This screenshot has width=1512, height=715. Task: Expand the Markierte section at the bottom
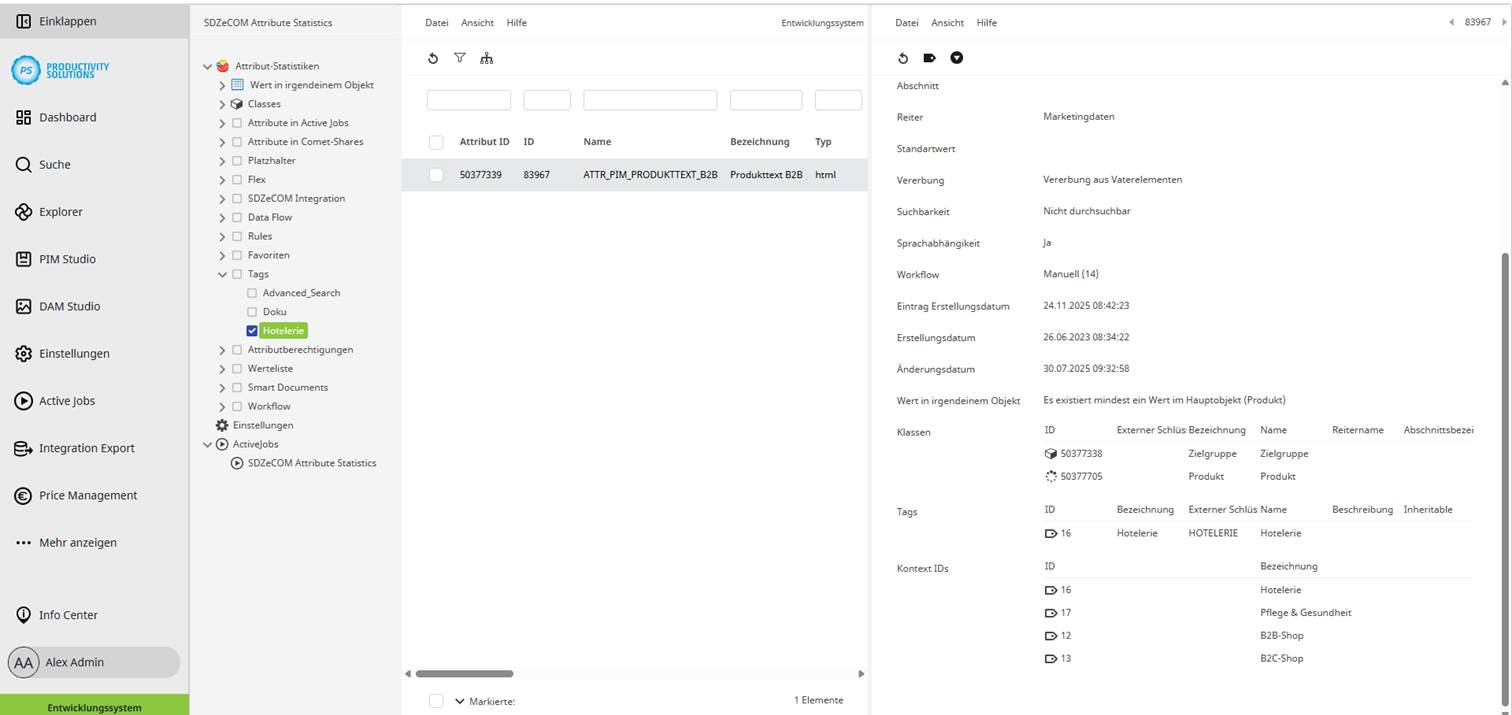point(459,701)
